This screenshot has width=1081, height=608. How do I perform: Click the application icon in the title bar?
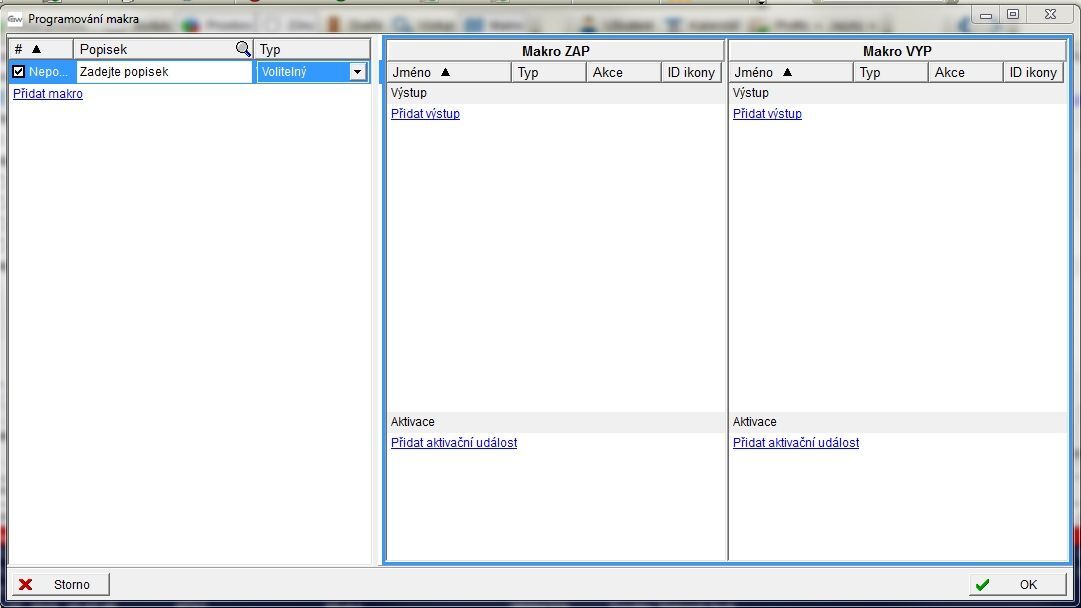pos(15,18)
